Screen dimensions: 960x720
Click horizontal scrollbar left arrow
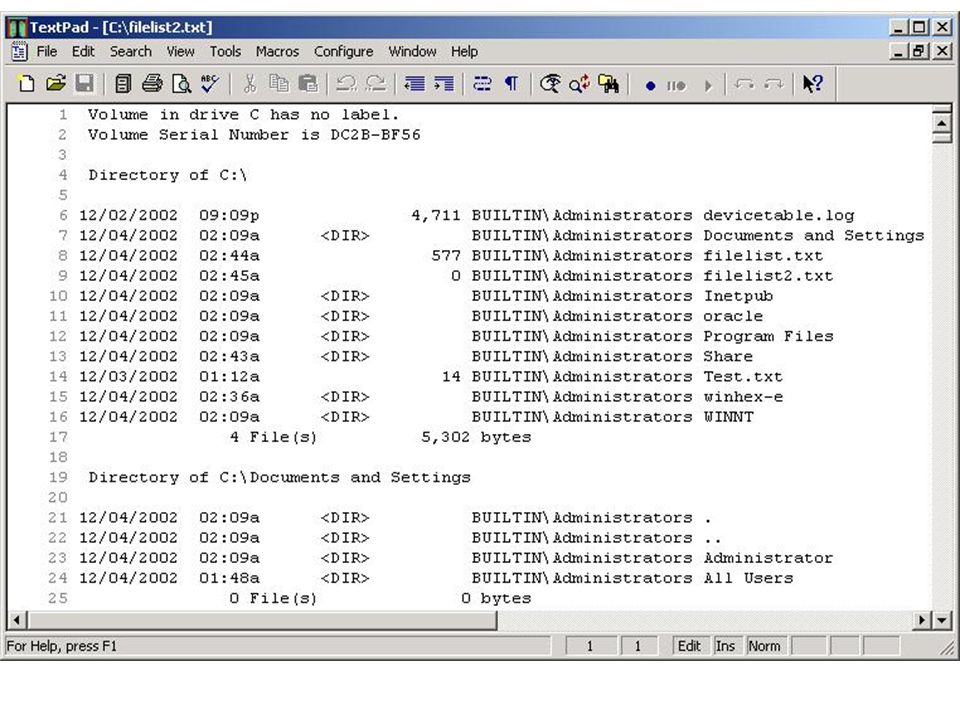tap(17, 620)
